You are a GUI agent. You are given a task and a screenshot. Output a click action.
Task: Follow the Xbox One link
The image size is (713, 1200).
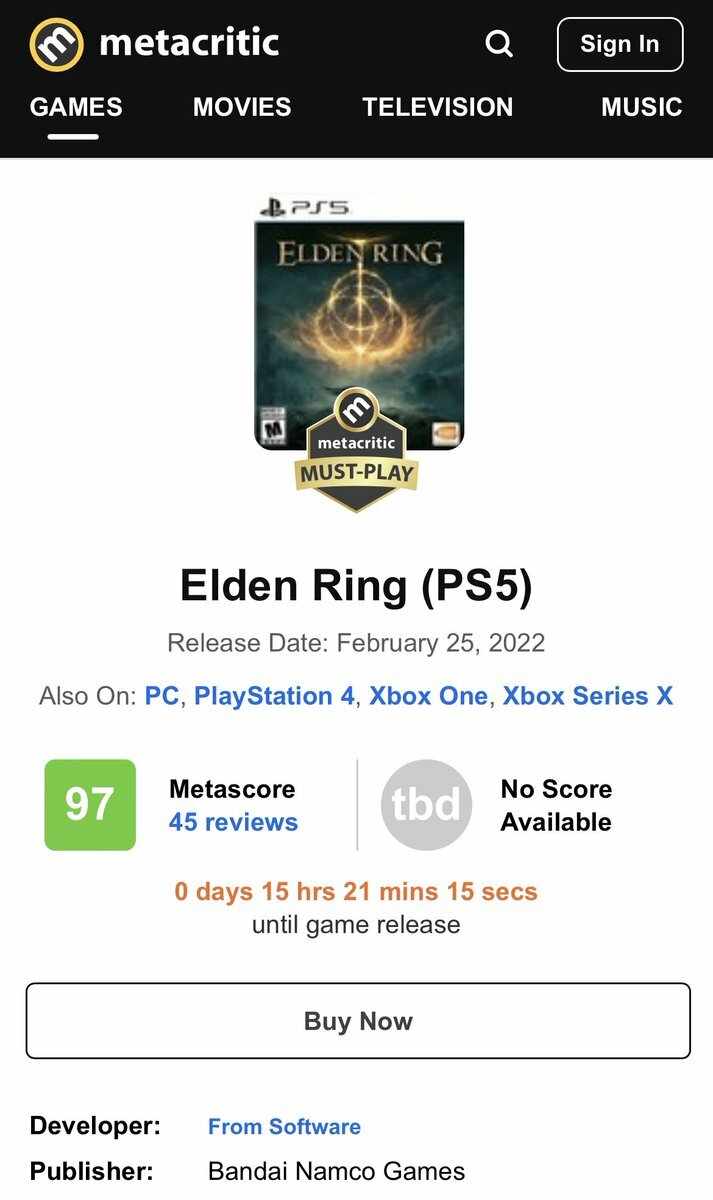click(428, 696)
